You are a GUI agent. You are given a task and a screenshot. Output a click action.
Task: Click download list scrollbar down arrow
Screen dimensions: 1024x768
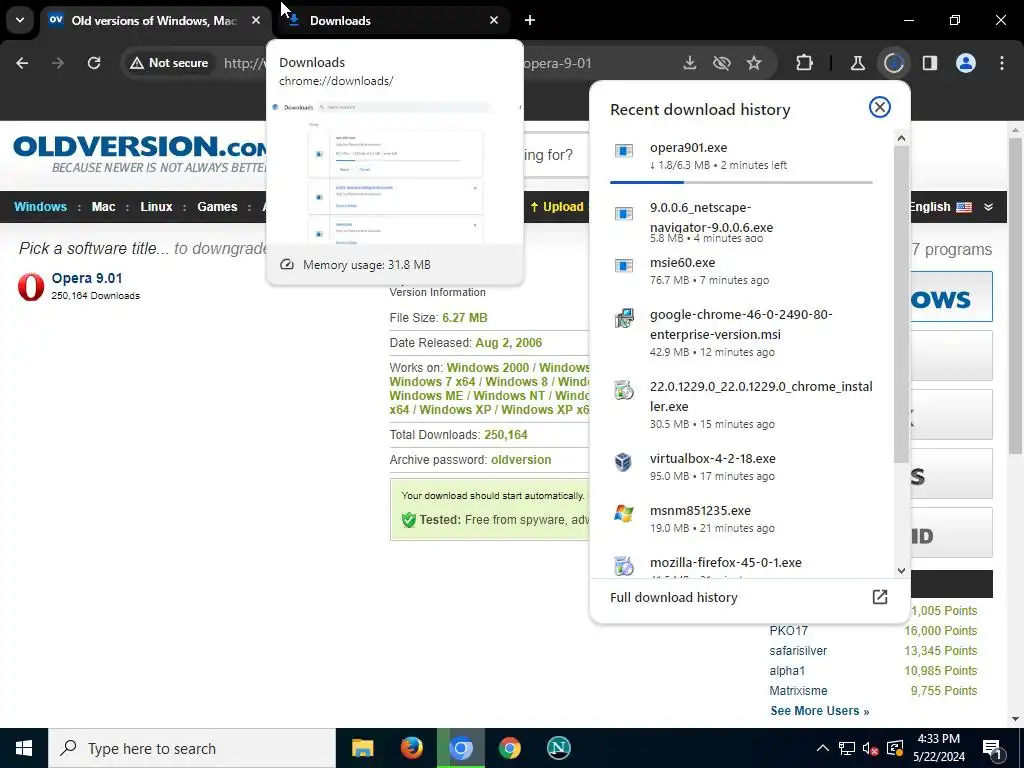click(x=901, y=570)
